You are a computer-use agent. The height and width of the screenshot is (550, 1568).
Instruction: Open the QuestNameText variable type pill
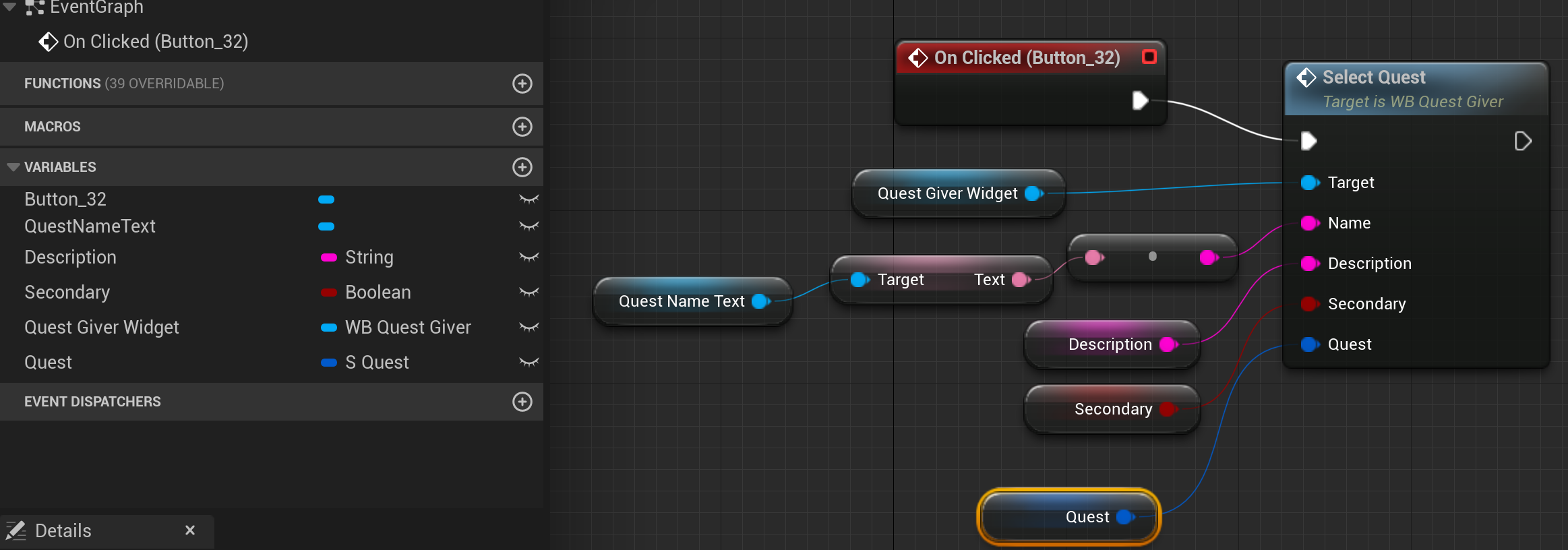pos(326,226)
